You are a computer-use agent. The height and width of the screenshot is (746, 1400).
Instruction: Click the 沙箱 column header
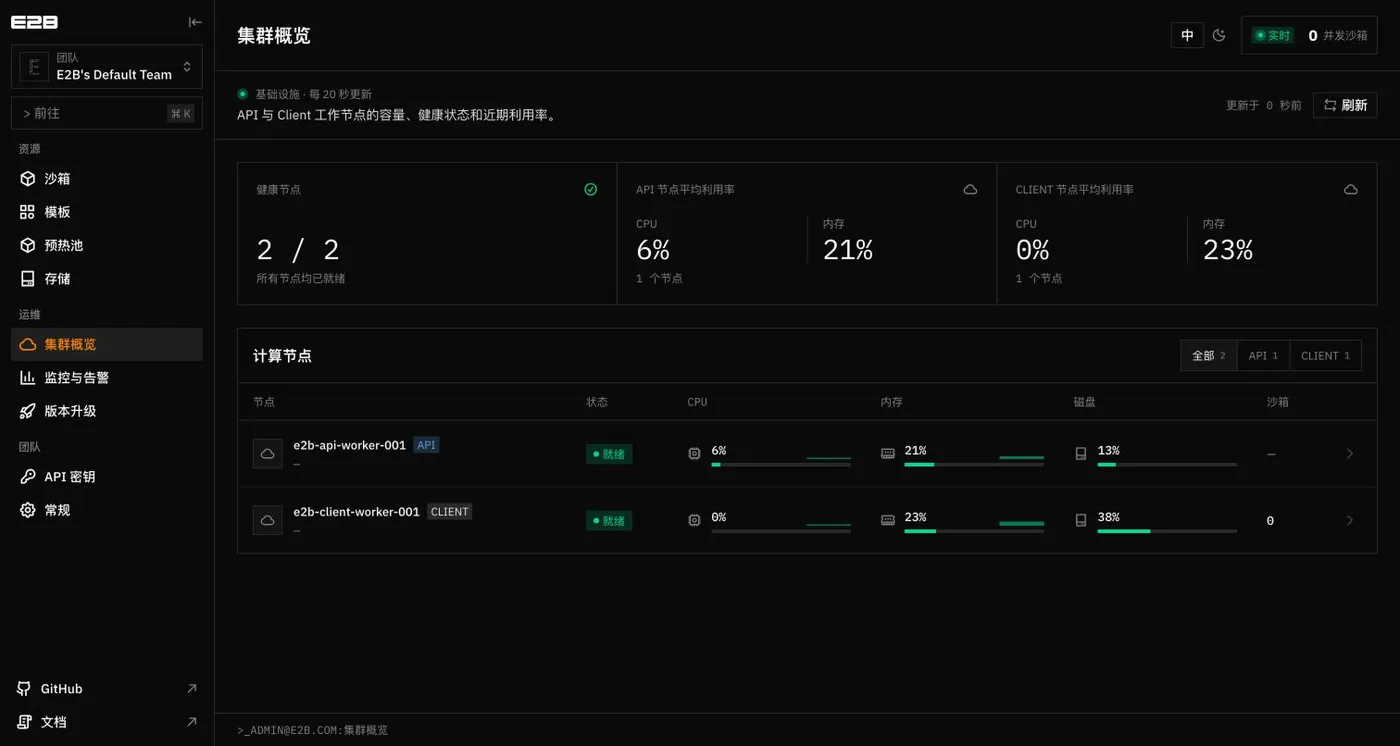coord(1278,402)
